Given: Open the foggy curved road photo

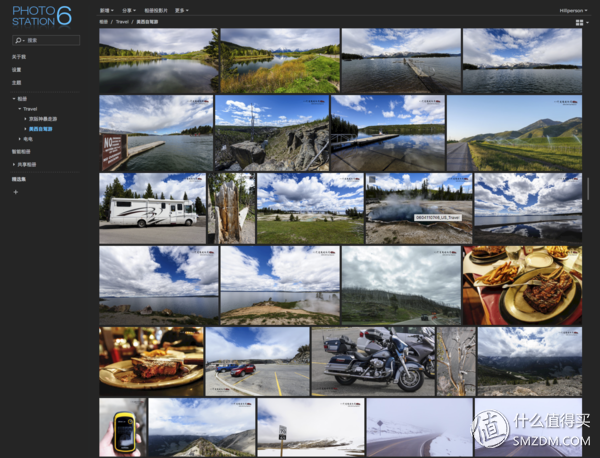Looking at the screenshot, I should point(420,427).
